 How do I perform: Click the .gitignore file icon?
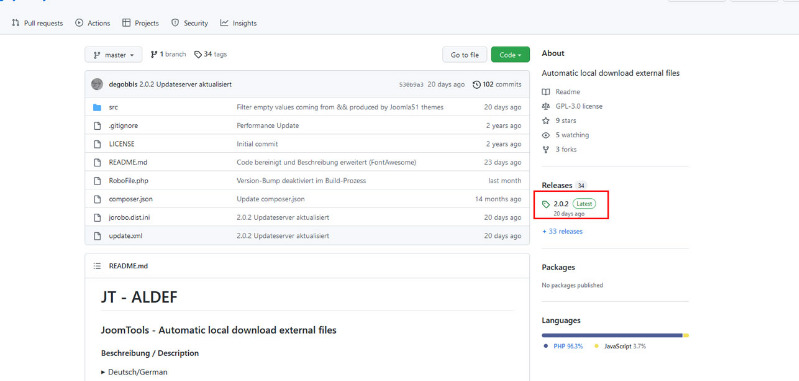(x=97, y=126)
